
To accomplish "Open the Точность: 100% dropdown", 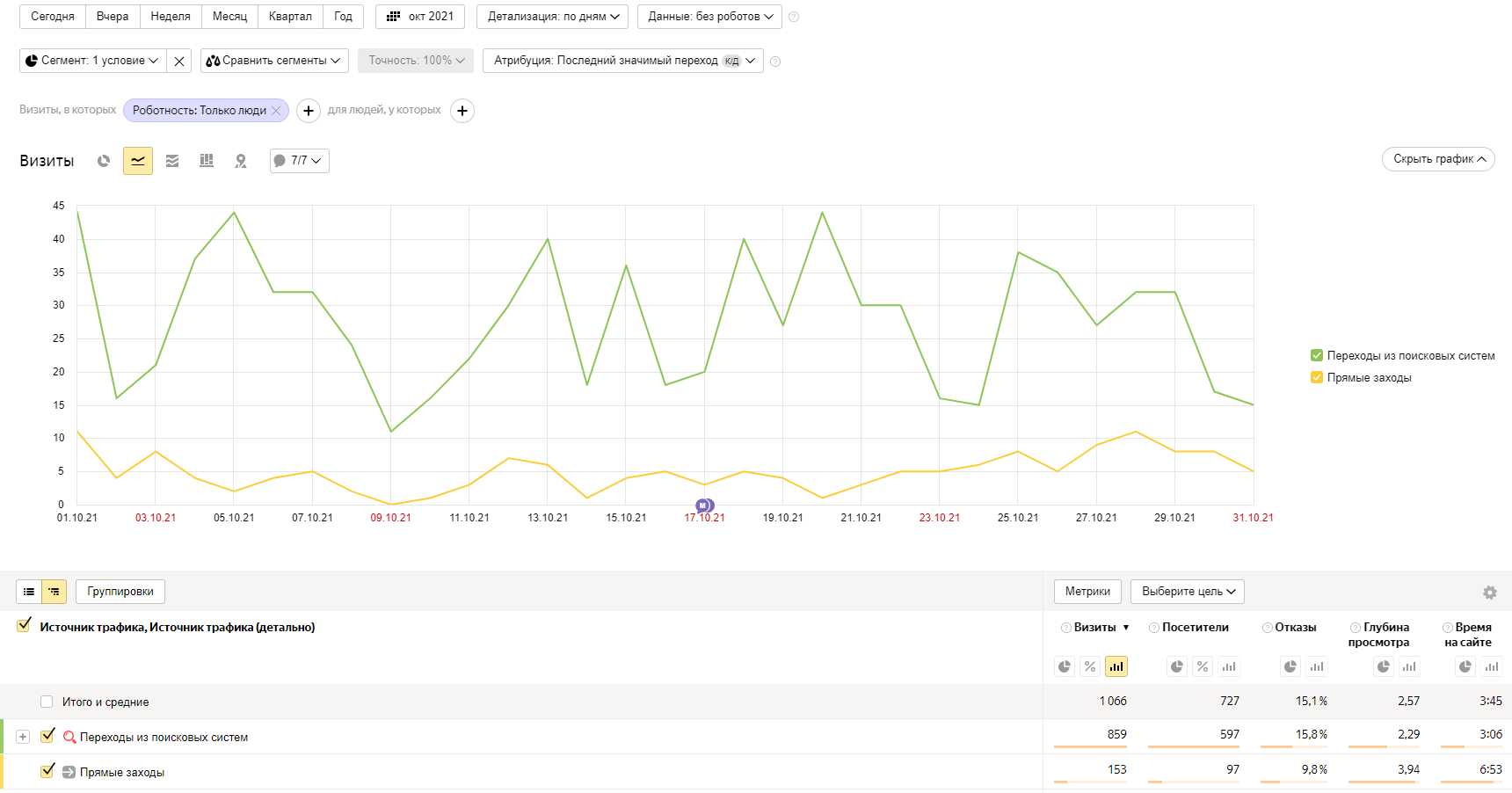I will (416, 61).
